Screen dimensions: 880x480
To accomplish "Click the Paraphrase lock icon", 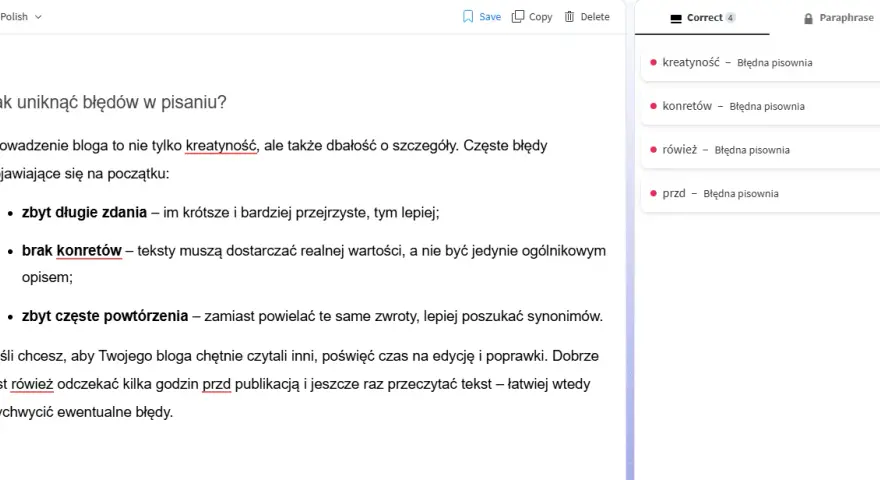I will pyautogui.click(x=808, y=19).
